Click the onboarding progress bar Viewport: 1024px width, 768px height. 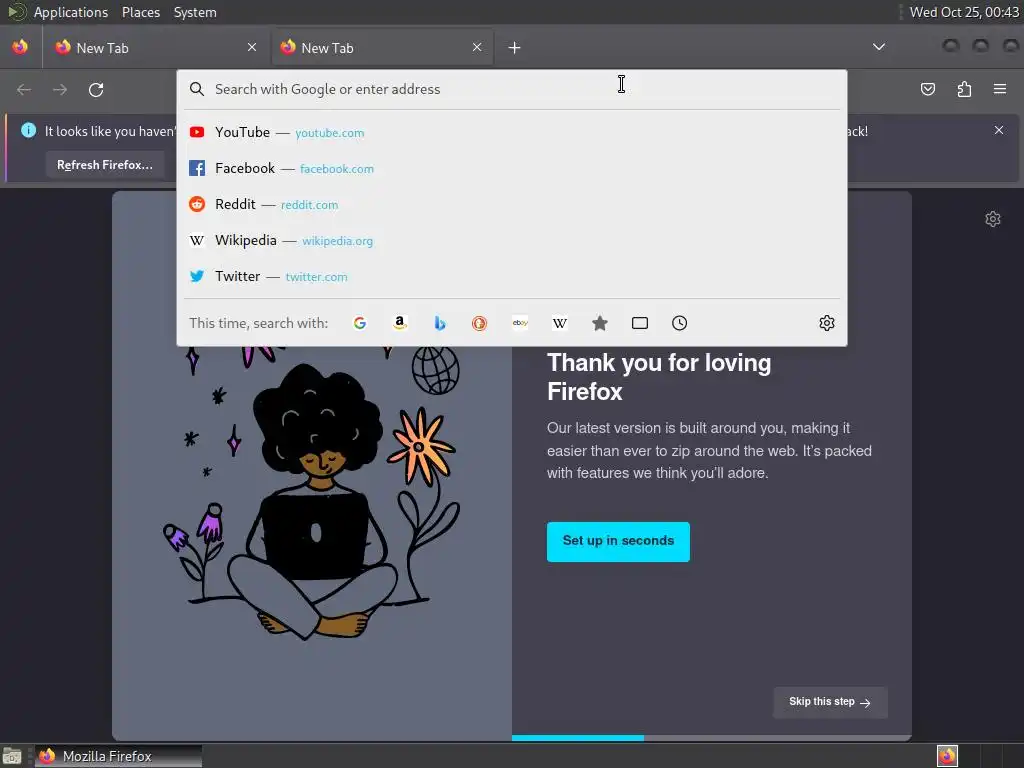[x=711, y=738]
